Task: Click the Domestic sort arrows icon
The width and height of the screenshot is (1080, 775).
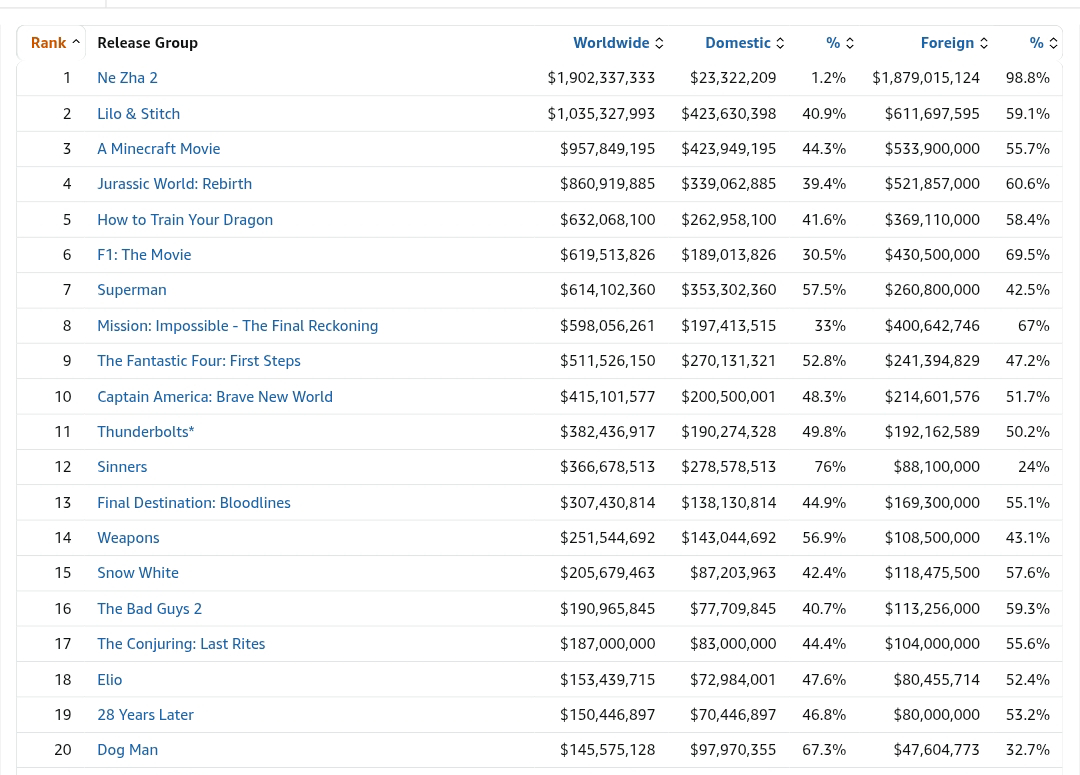Action: coord(780,43)
